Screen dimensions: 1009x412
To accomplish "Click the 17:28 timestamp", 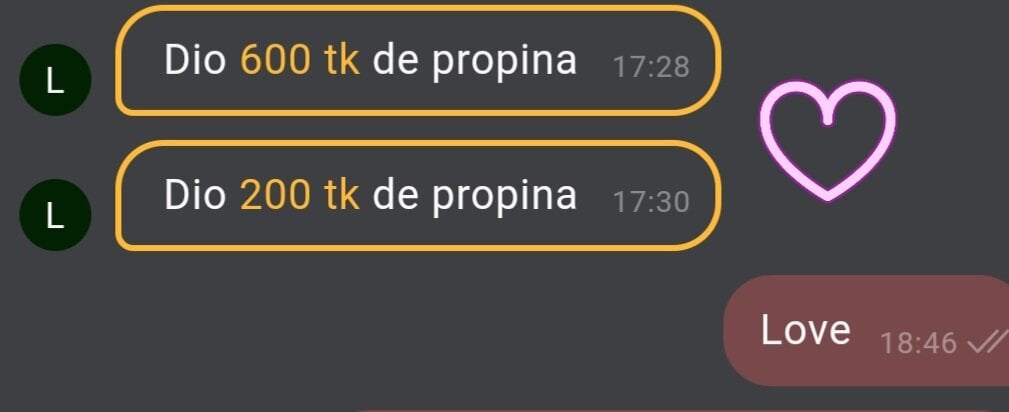I will point(651,67).
